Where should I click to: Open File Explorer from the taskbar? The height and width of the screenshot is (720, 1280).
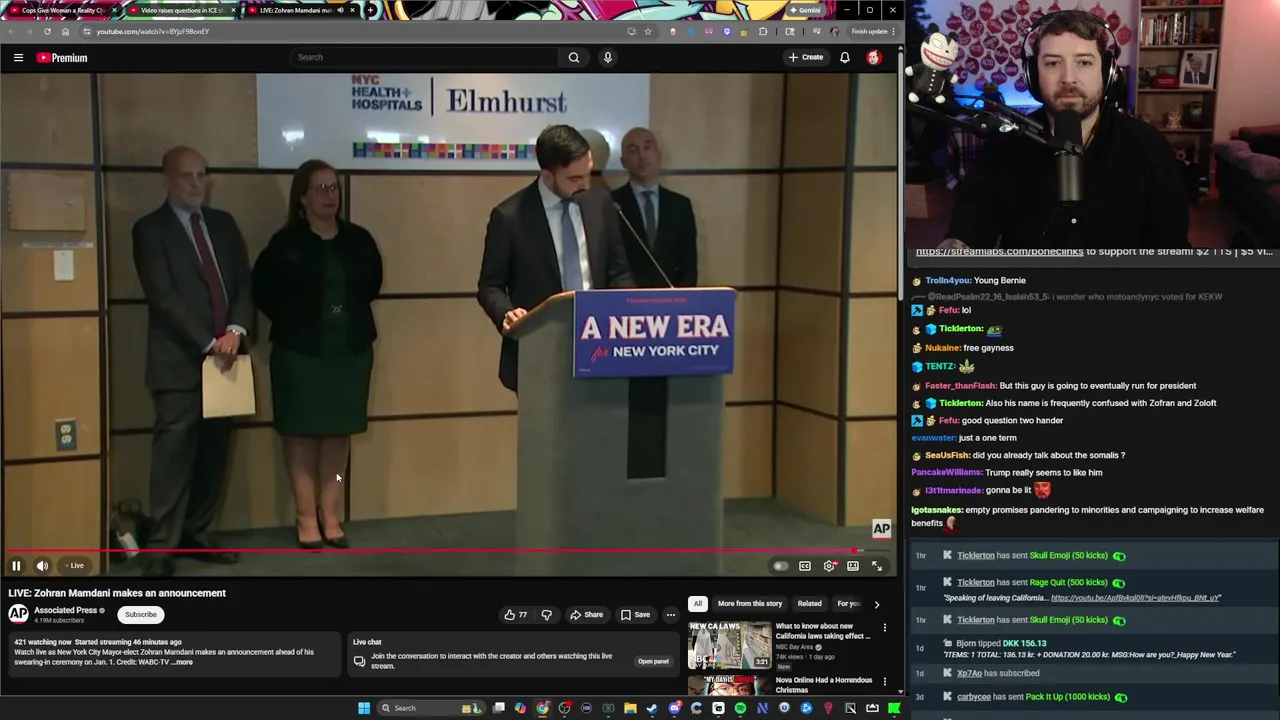(x=630, y=708)
